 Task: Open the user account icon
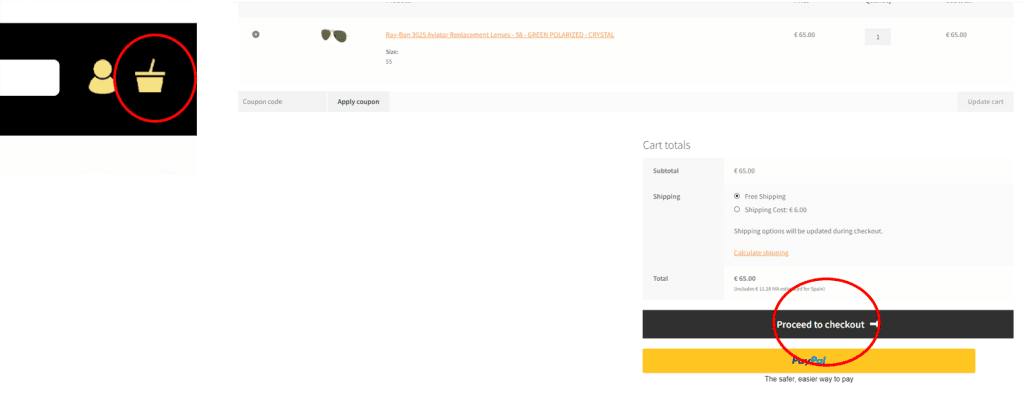pos(101,76)
